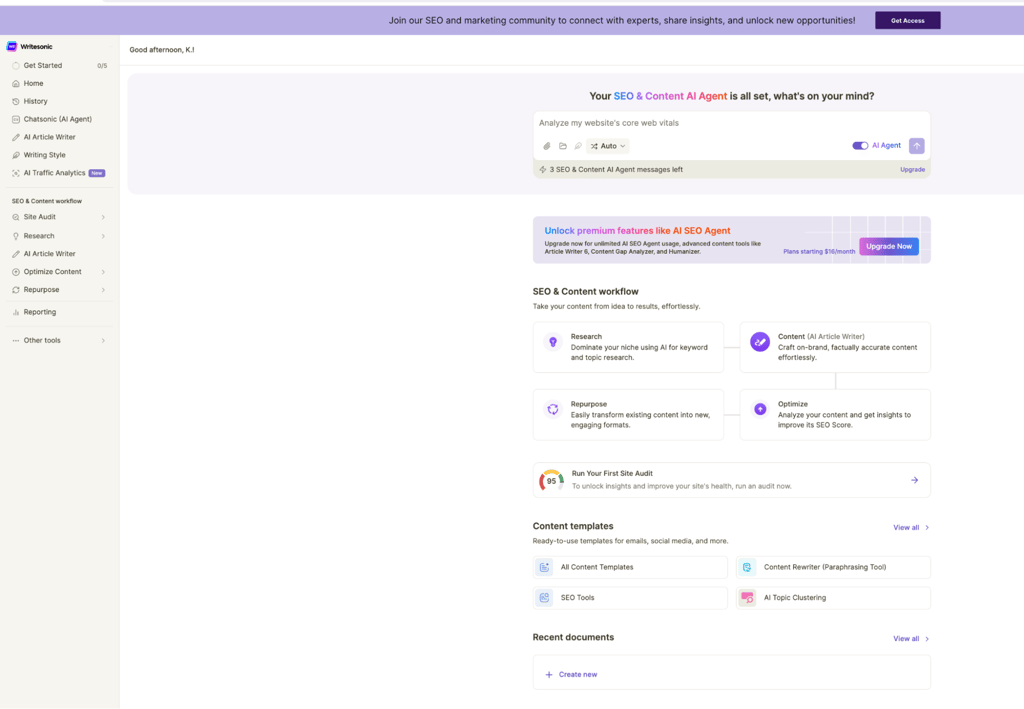Click the Get Access banner button
The width and height of the screenshot is (1024, 709).
908,20
